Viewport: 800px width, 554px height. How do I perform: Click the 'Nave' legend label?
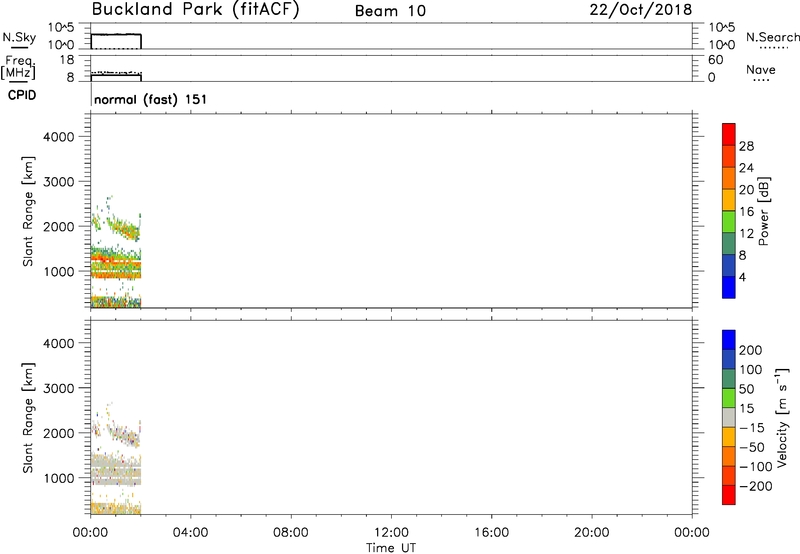pyautogui.click(x=761, y=70)
